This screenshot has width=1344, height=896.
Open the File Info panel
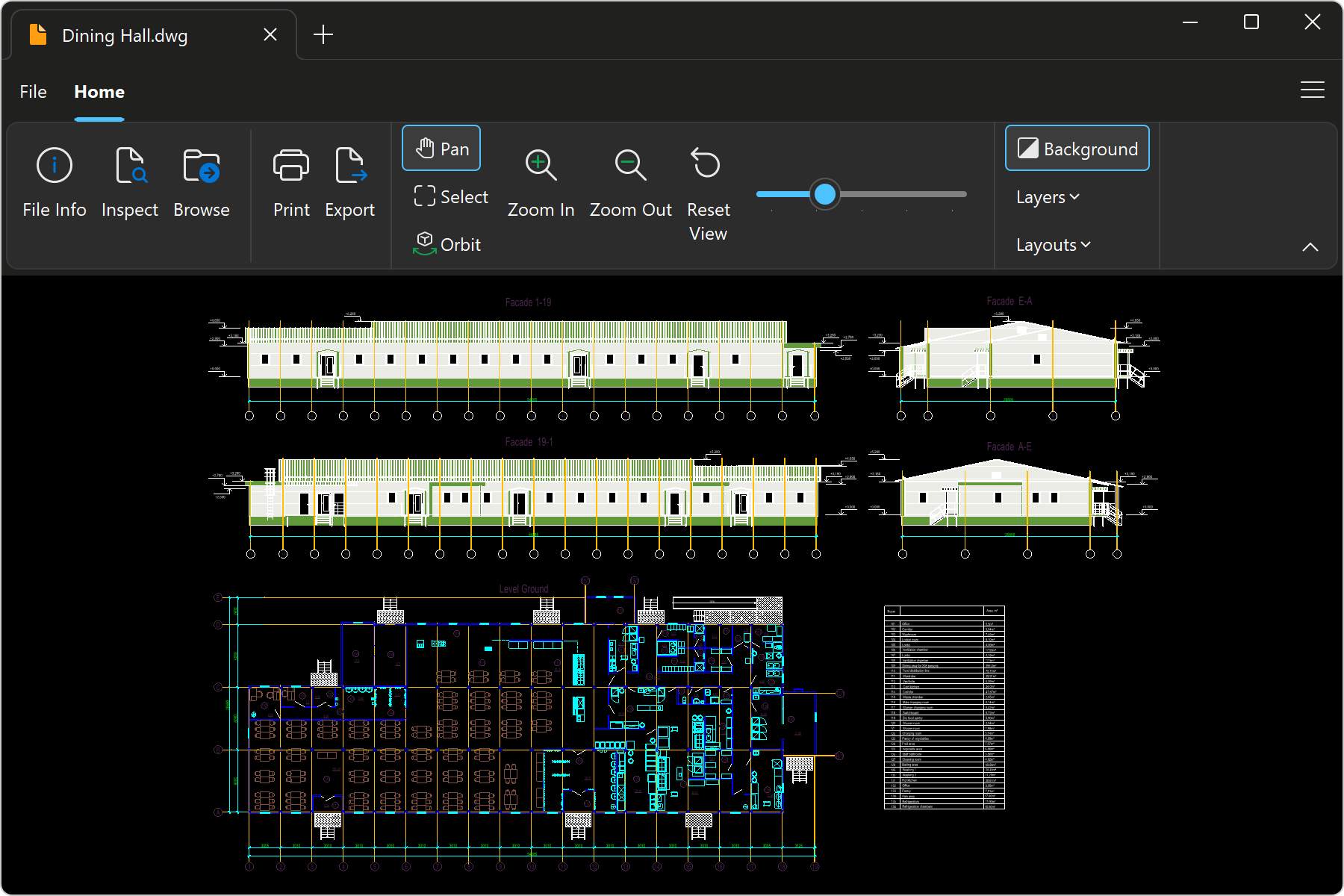[x=55, y=183]
